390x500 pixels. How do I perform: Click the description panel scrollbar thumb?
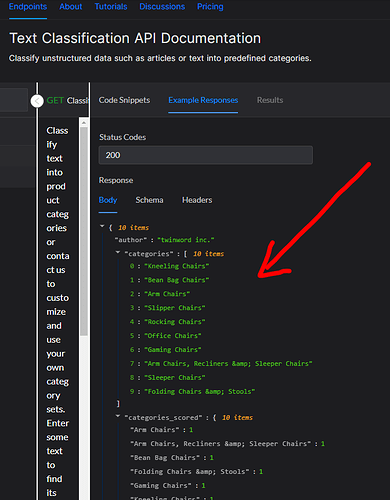(84, 231)
